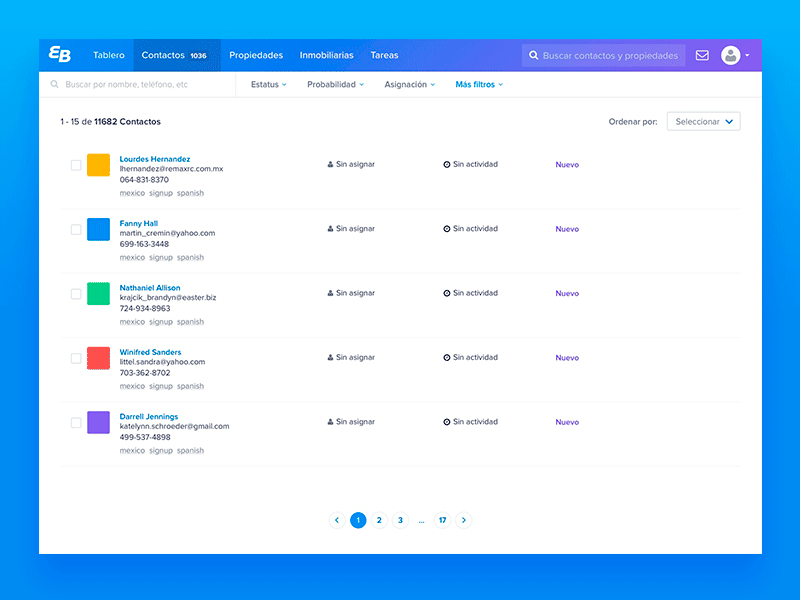Viewport: 800px width, 600px height.
Task: Click the EB logo icon
Action: click(60, 56)
